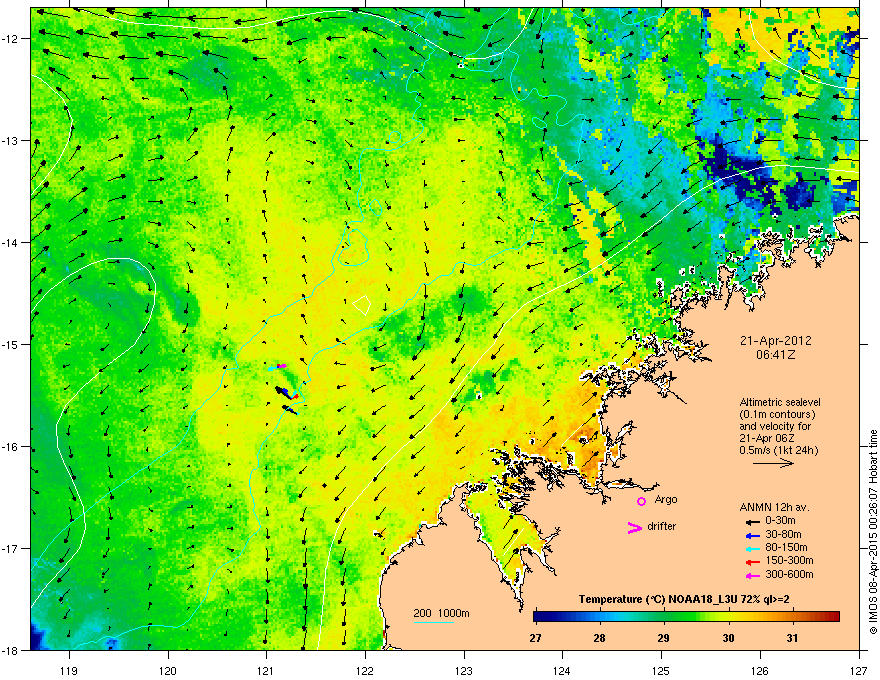The width and height of the screenshot is (880, 680).
Task: Click the Argo legend label
Action: [x=666, y=499]
